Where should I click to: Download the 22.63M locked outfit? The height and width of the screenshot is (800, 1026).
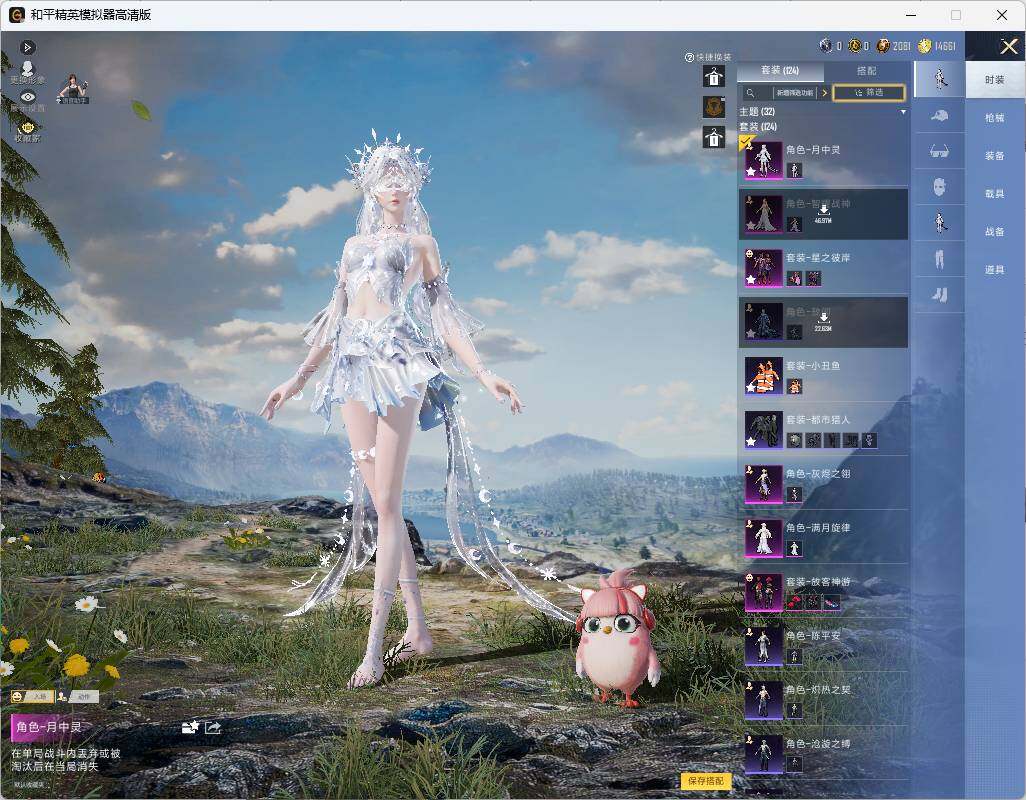(824, 321)
